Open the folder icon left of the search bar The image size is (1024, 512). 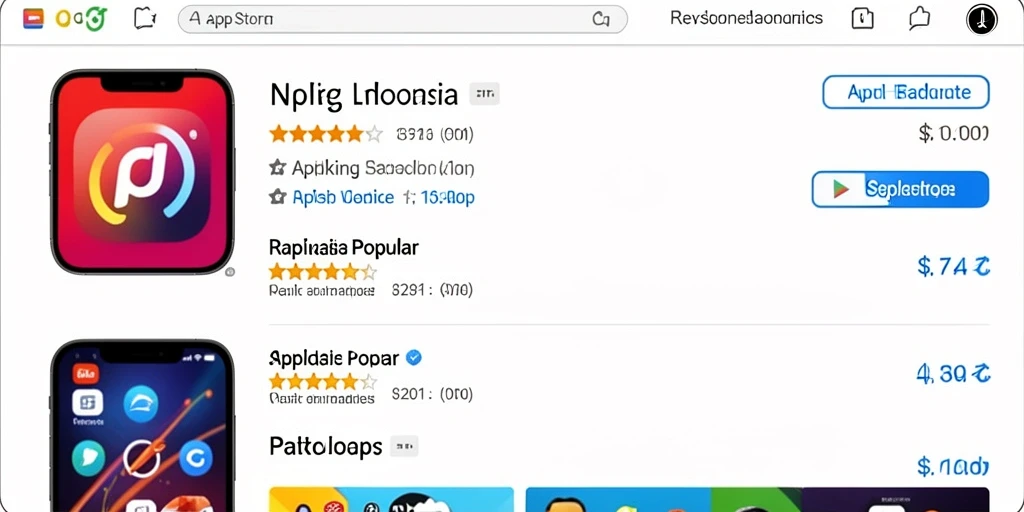[x=145, y=19]
